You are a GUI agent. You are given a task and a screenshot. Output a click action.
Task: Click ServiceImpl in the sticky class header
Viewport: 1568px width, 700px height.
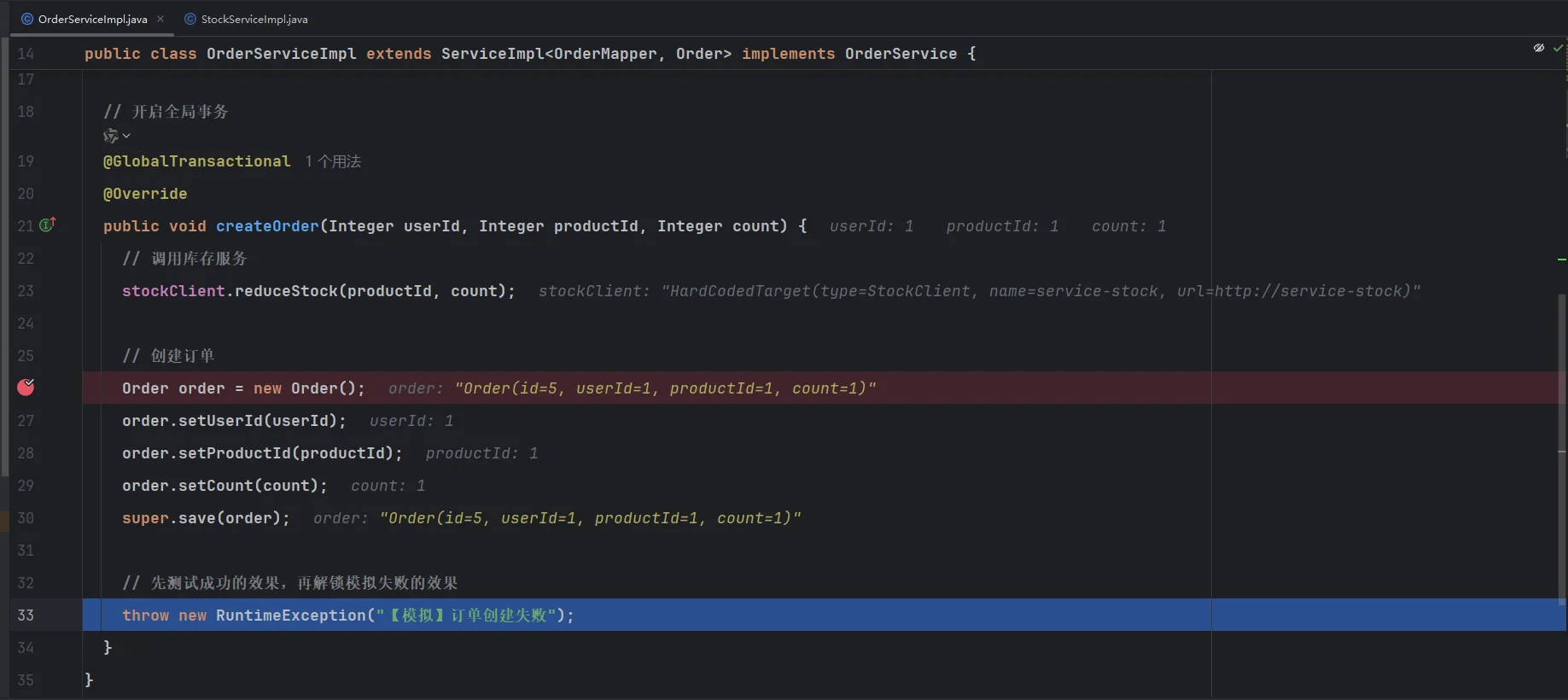pyautogui.click(x=493, y=54)
